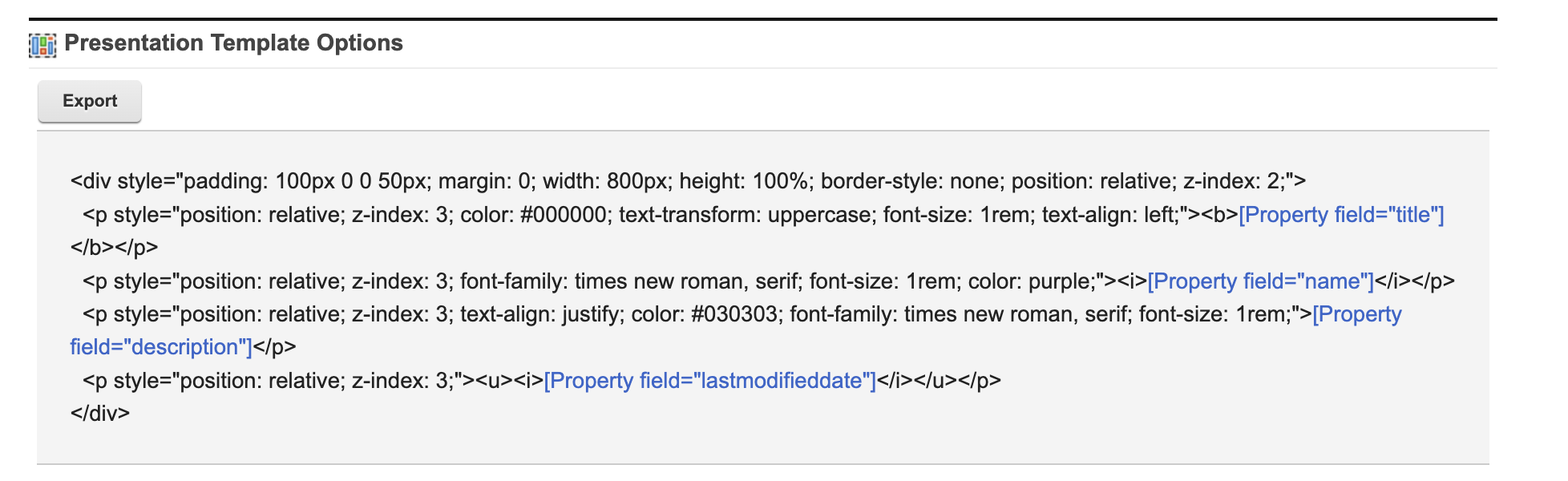1568x481 pixels.
Task: Click the Property field="title" tag
Action: click(x=1341, y=215)
